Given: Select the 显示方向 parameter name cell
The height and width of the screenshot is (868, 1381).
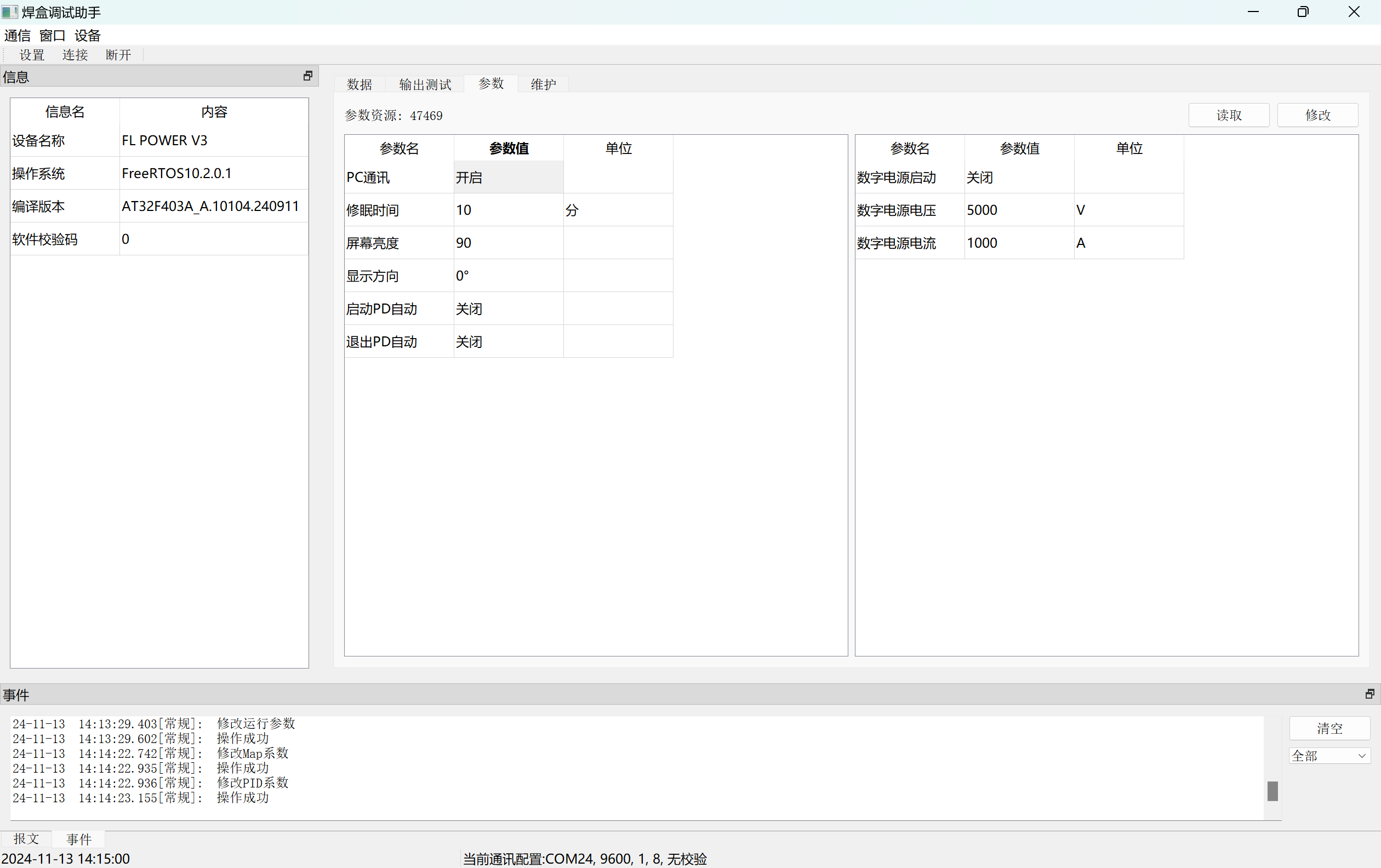Looking at the screenshot, I should (x=399, y=276).
